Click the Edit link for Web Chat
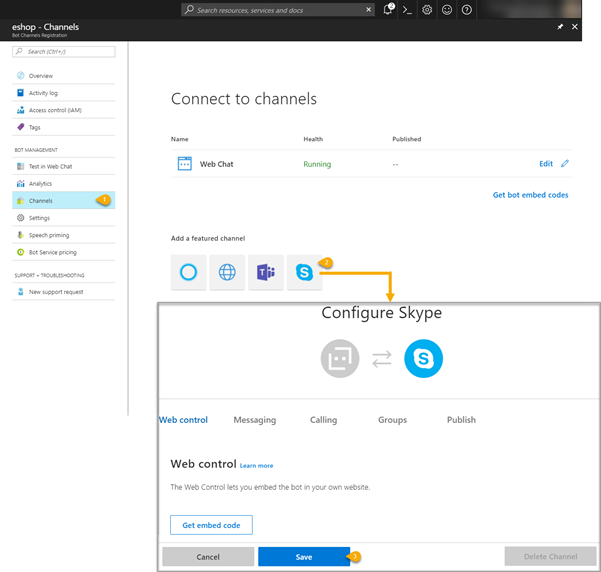Viewport: 601px width, 572px height. [546, 164]
